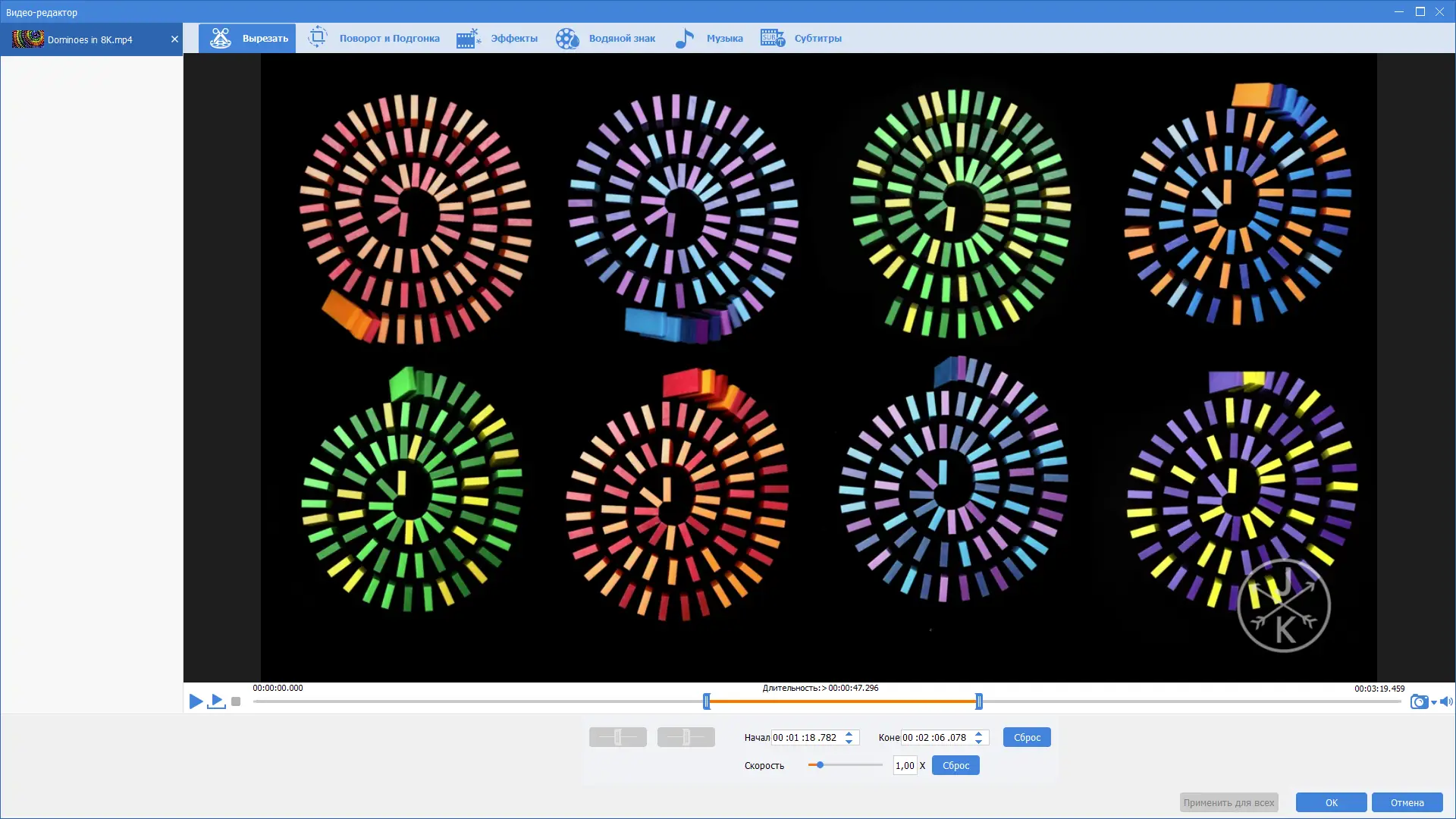1456x819 pixels.
Task: Open Эффекты via the filmstrip icon
Action: 468,38
